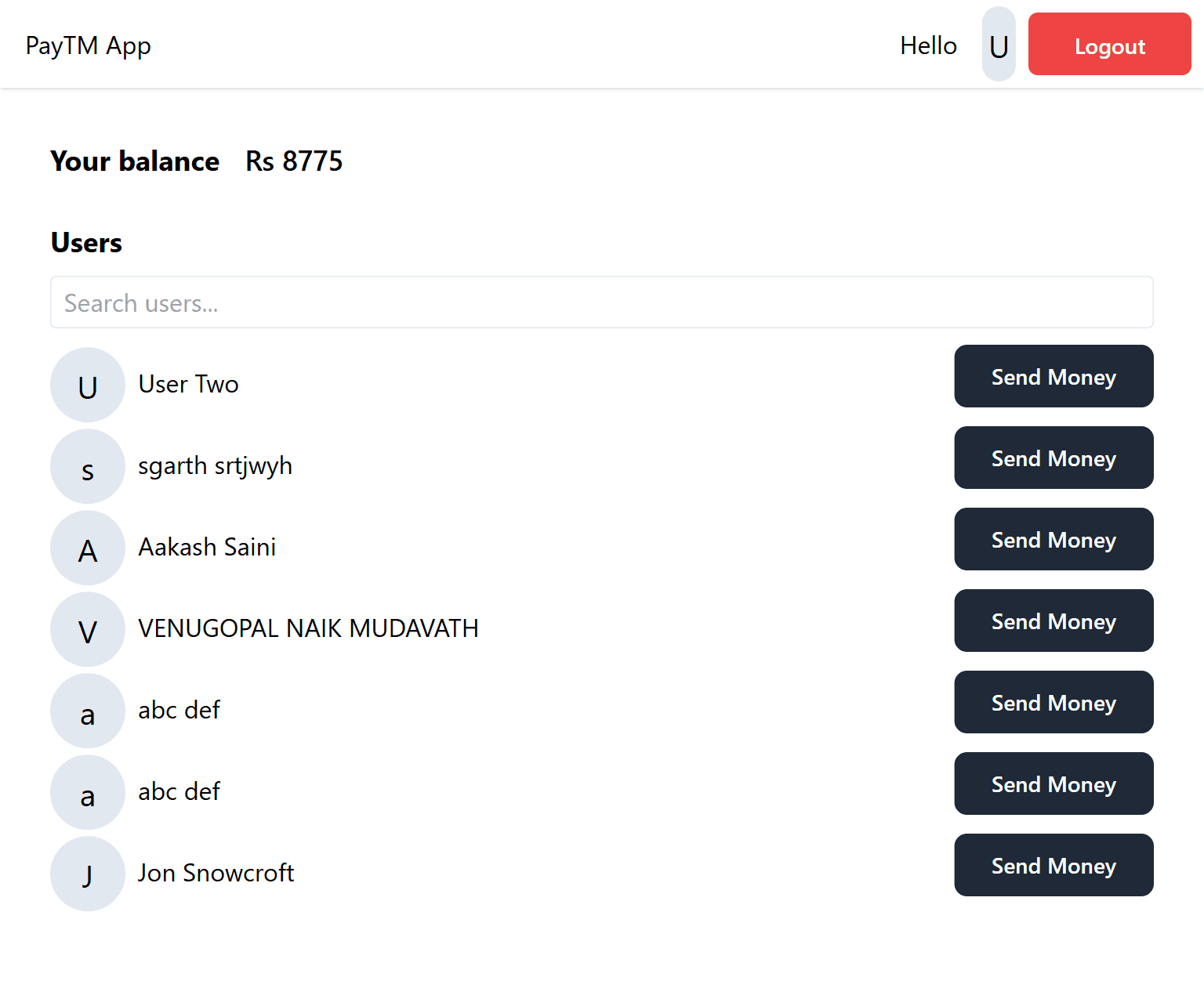Select Jon Snowcroft's avatar circle
The width and height of the screenshot is (1204, 1006).
click(x=88, y=874)
